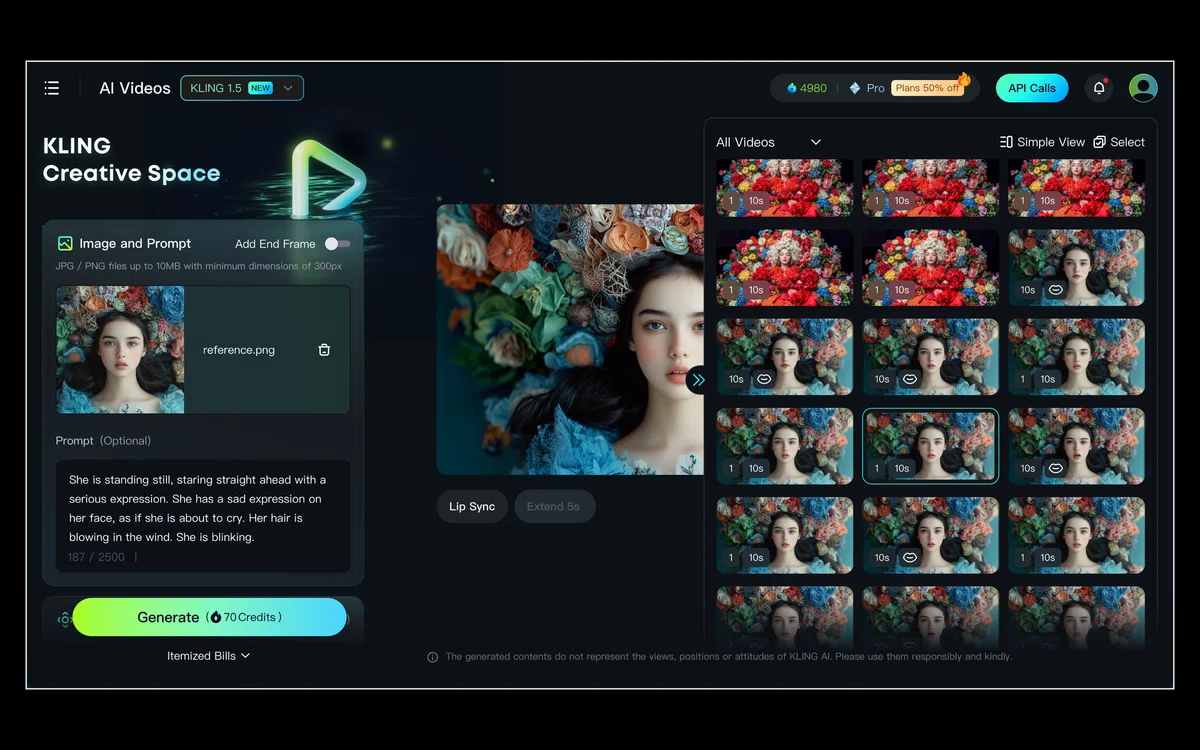View the 4980 credits flame balance
This screenshot has height=750, width=1200.
pos(807,88)
